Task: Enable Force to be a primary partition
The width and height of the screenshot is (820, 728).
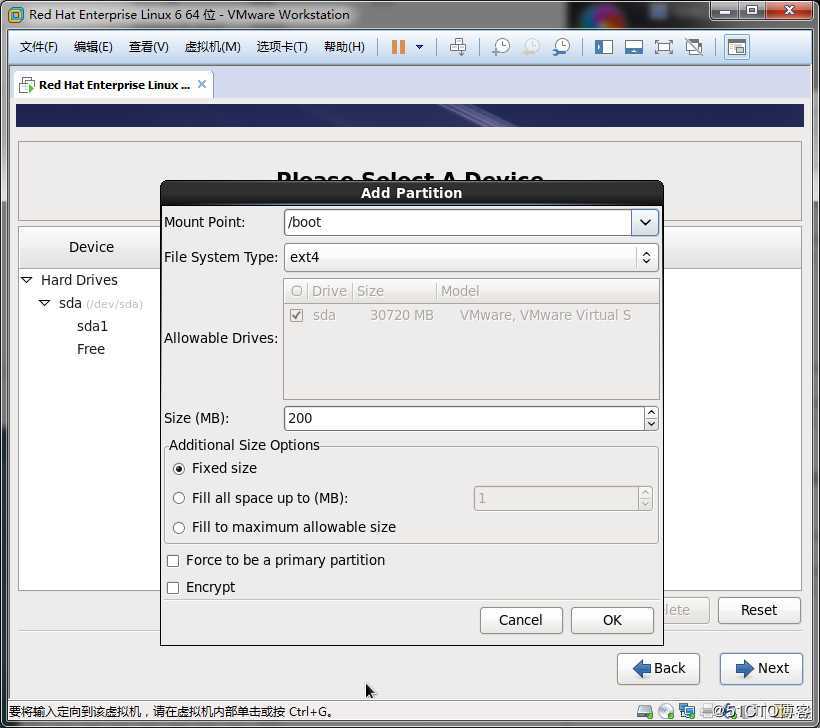Action: [x=173, y=561]
